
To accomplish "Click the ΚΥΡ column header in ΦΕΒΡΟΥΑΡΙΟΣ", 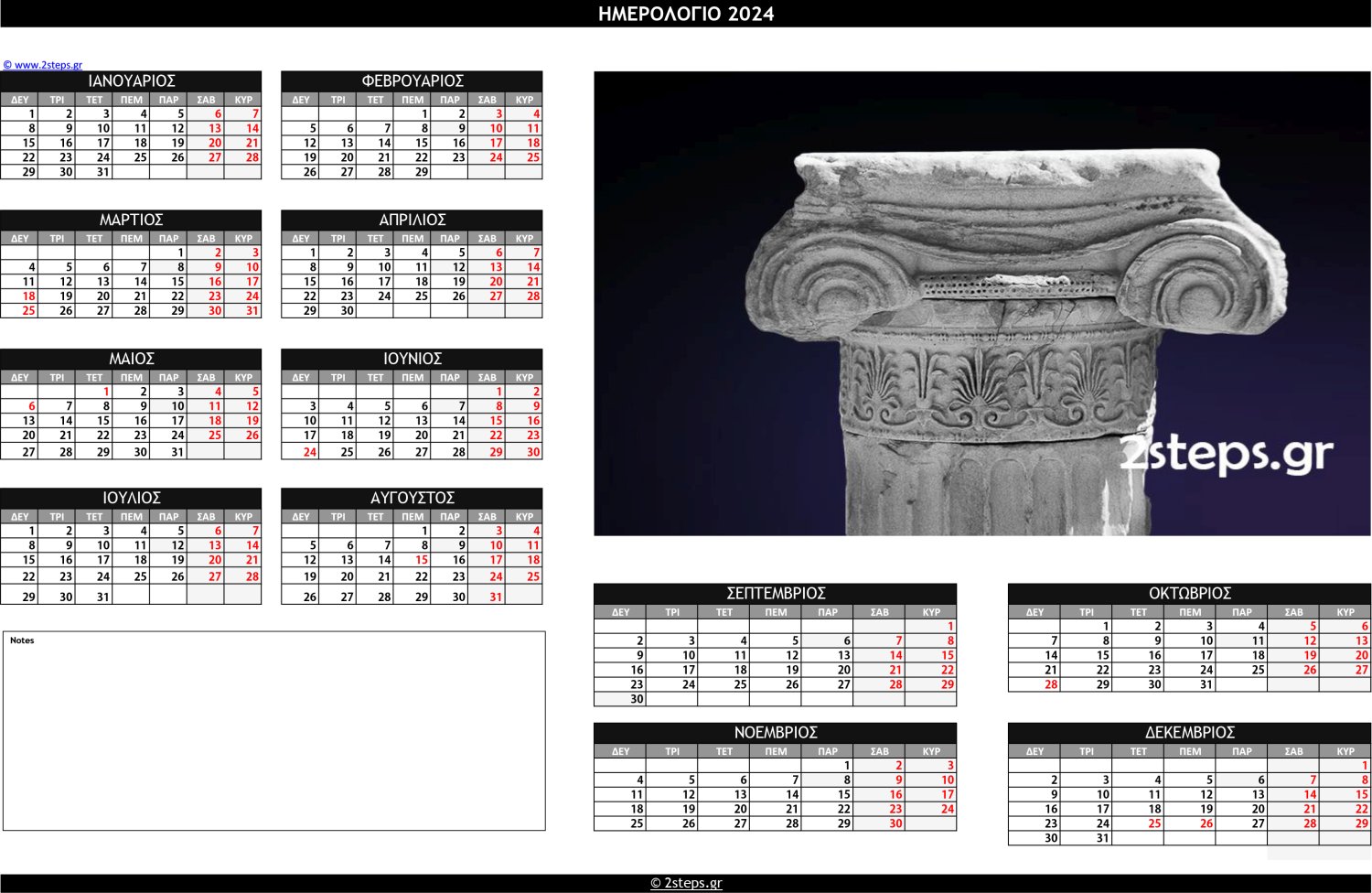I will coord(524,100).
